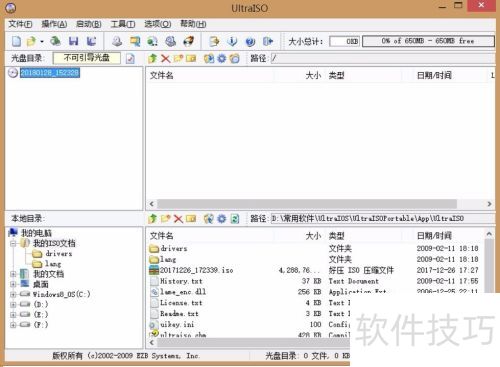
Task: Click the local 路径 path field
Action: pyautogui.click(x=383, y=219)
